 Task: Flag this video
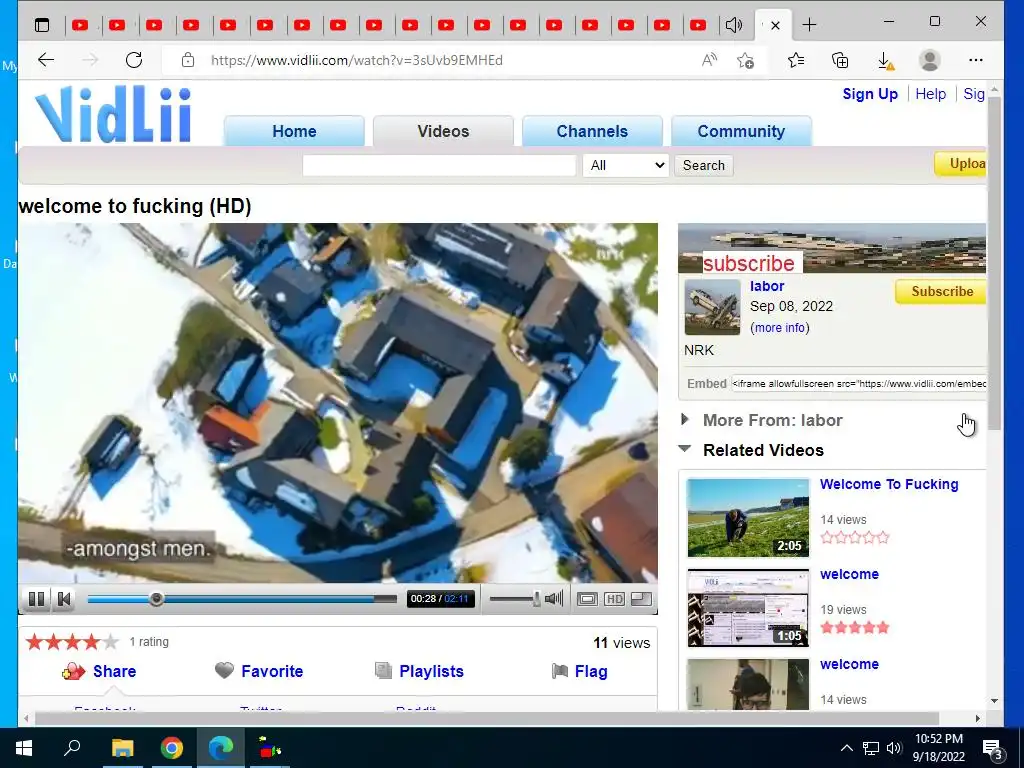[x=591, y=671]
